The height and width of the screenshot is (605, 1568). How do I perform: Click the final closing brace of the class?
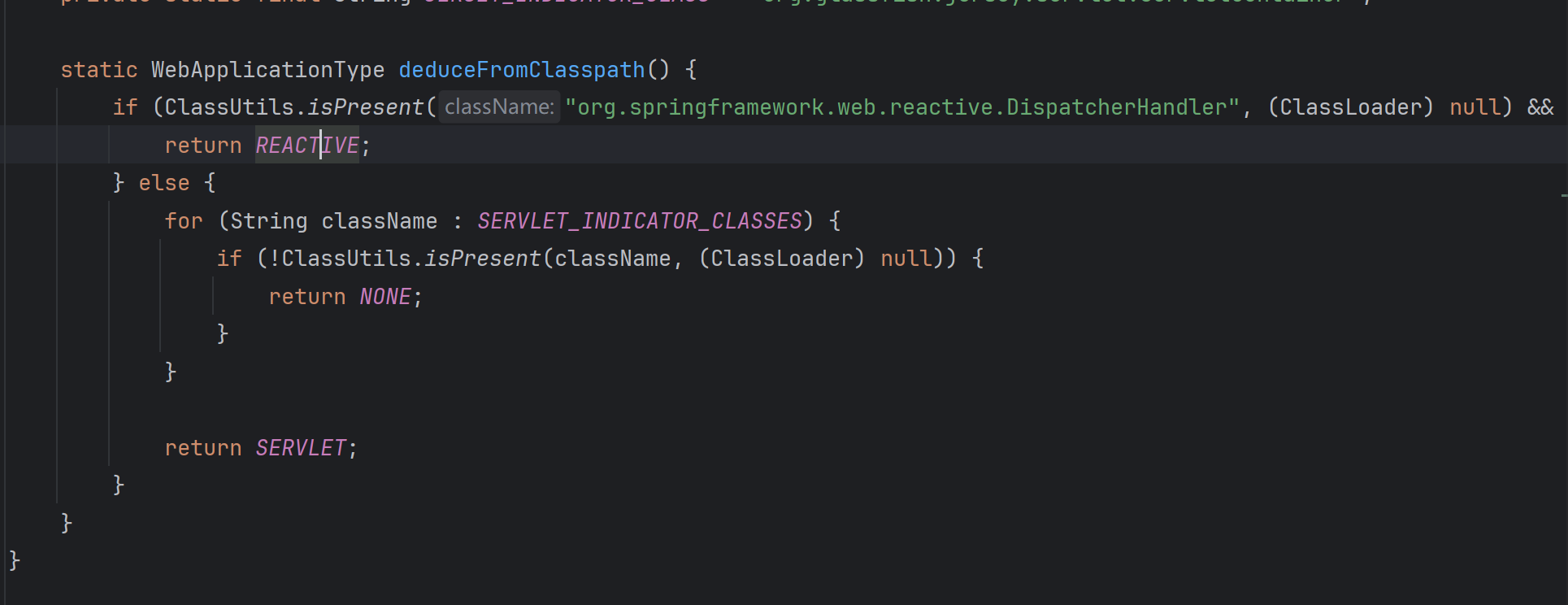coord(15,560)
